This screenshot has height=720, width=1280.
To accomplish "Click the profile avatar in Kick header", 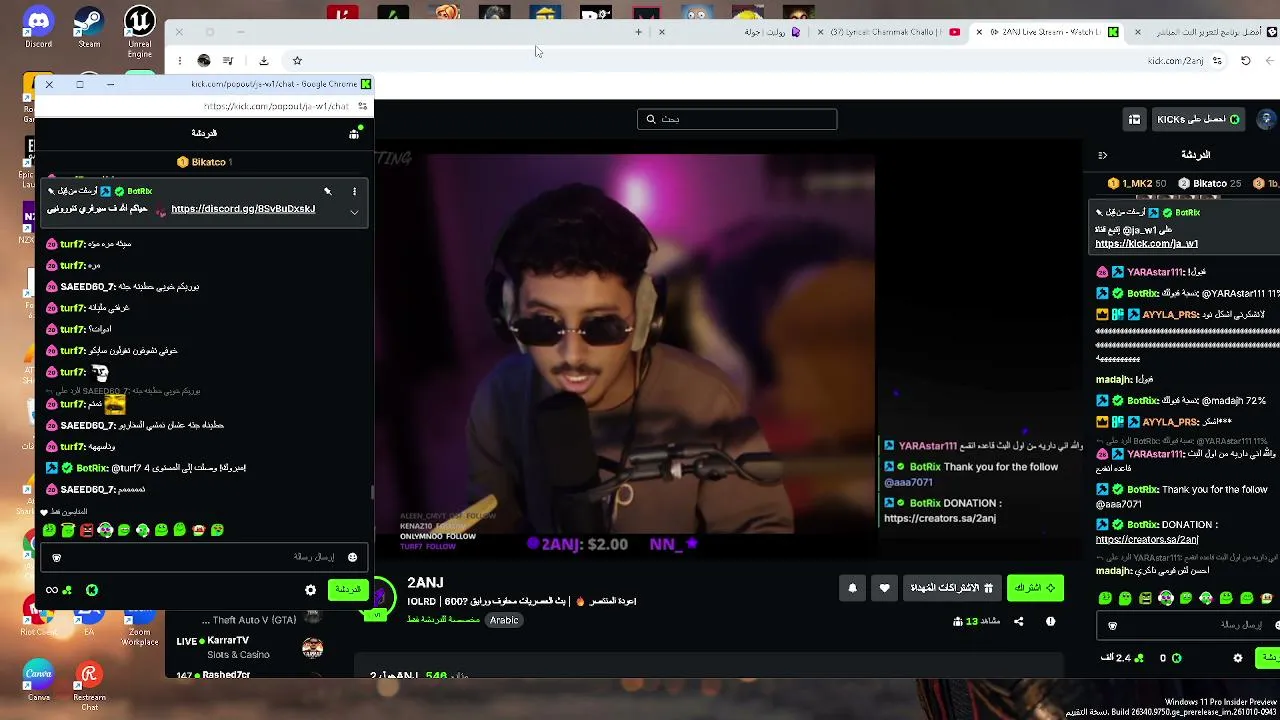I will (1266, 119).
